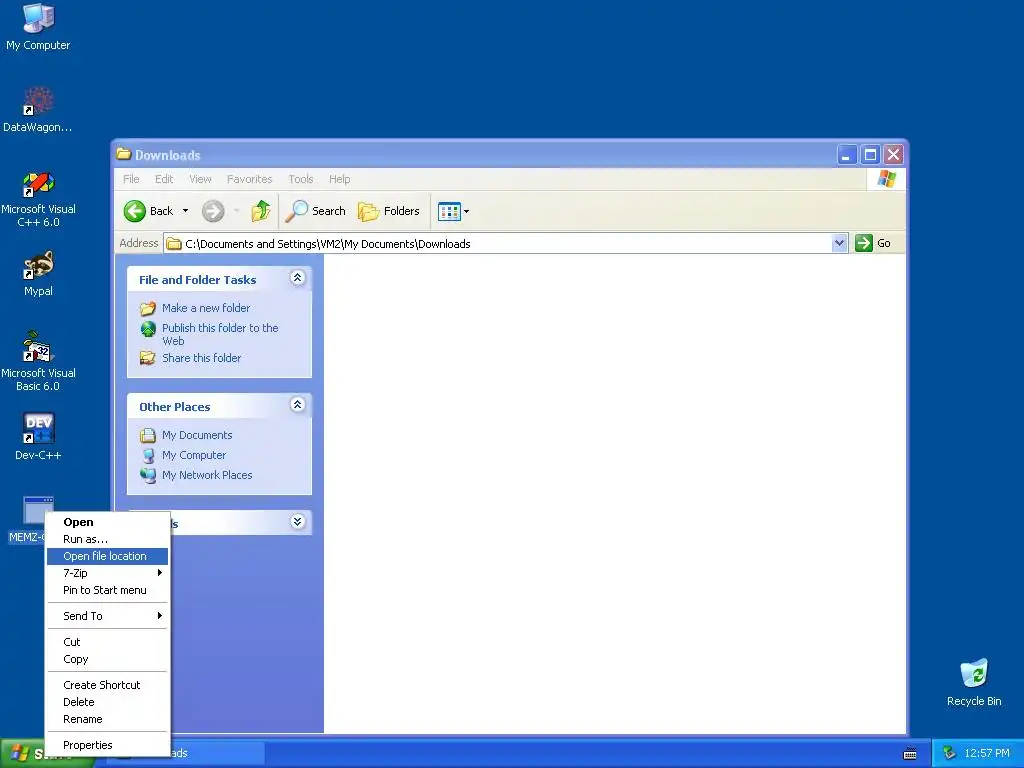1024x768 pixels.
Task: Click Share this folder link
Action: coord(201,358)
